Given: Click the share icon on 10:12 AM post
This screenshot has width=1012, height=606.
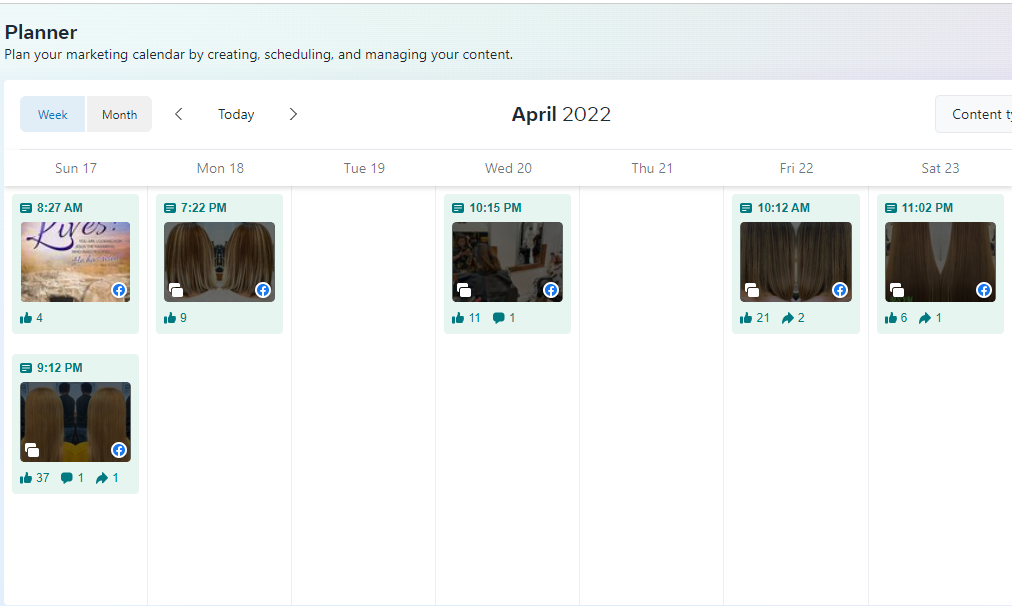Looking at the screenshot, I should coord(788,318).
